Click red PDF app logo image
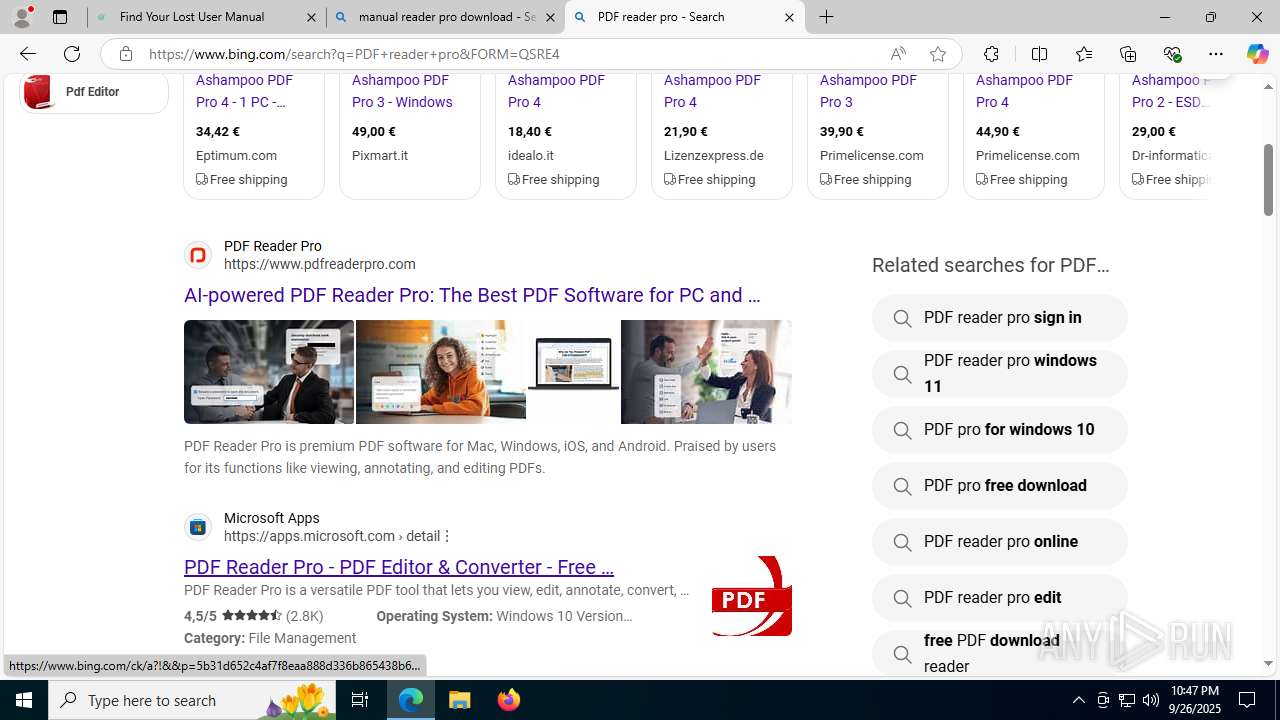1280x720 pixels. [x=752, y=596]
